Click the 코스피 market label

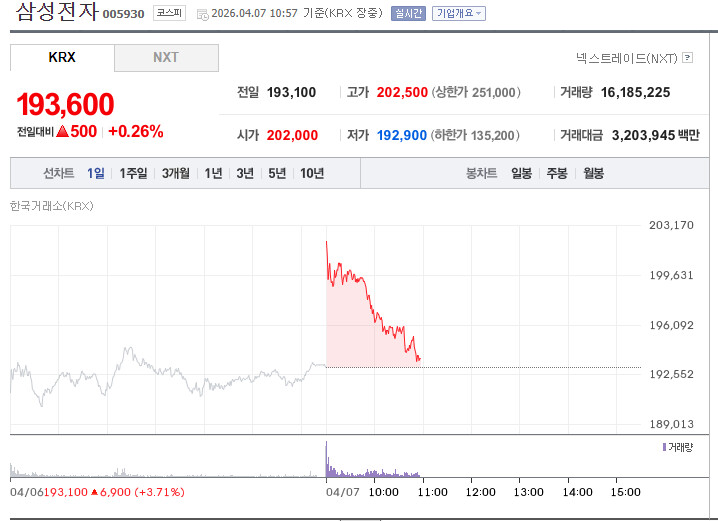pos(169,13)
